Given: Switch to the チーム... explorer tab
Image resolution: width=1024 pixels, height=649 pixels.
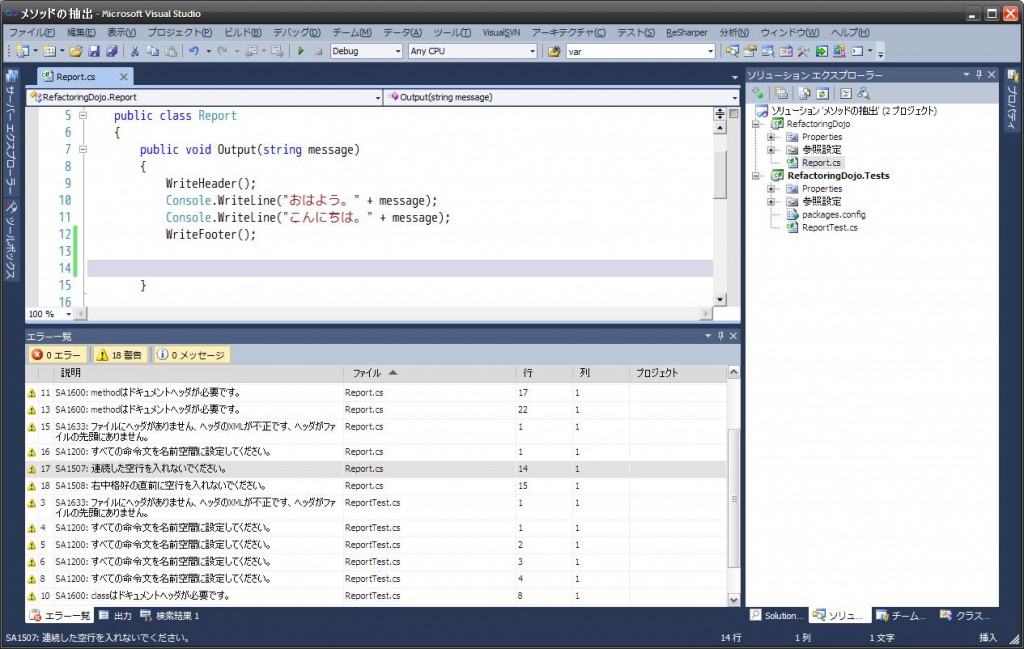Looking at the screenshot, I should pos(901,616).
